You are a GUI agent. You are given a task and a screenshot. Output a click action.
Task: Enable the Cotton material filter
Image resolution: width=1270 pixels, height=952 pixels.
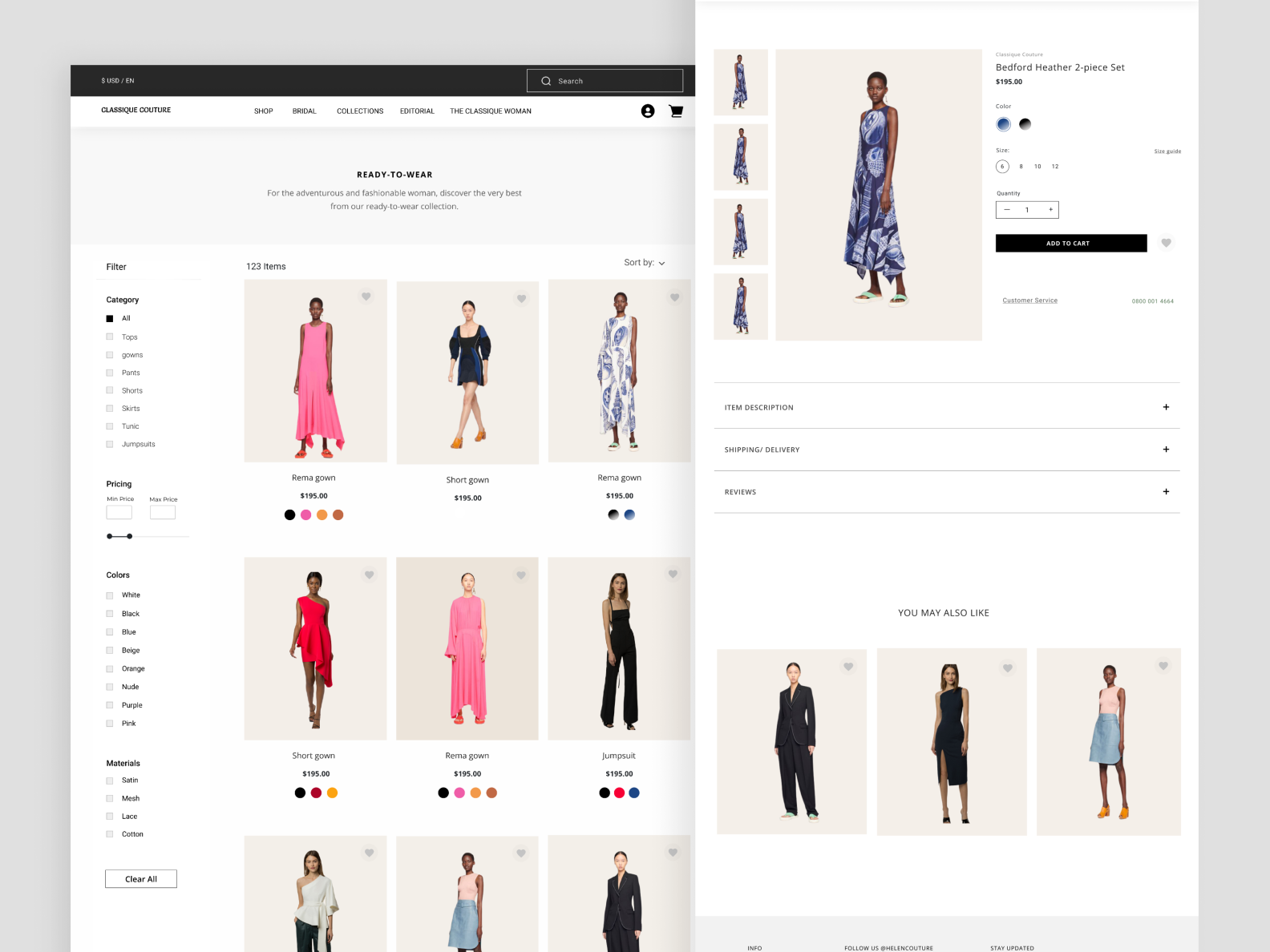(110, 835)
